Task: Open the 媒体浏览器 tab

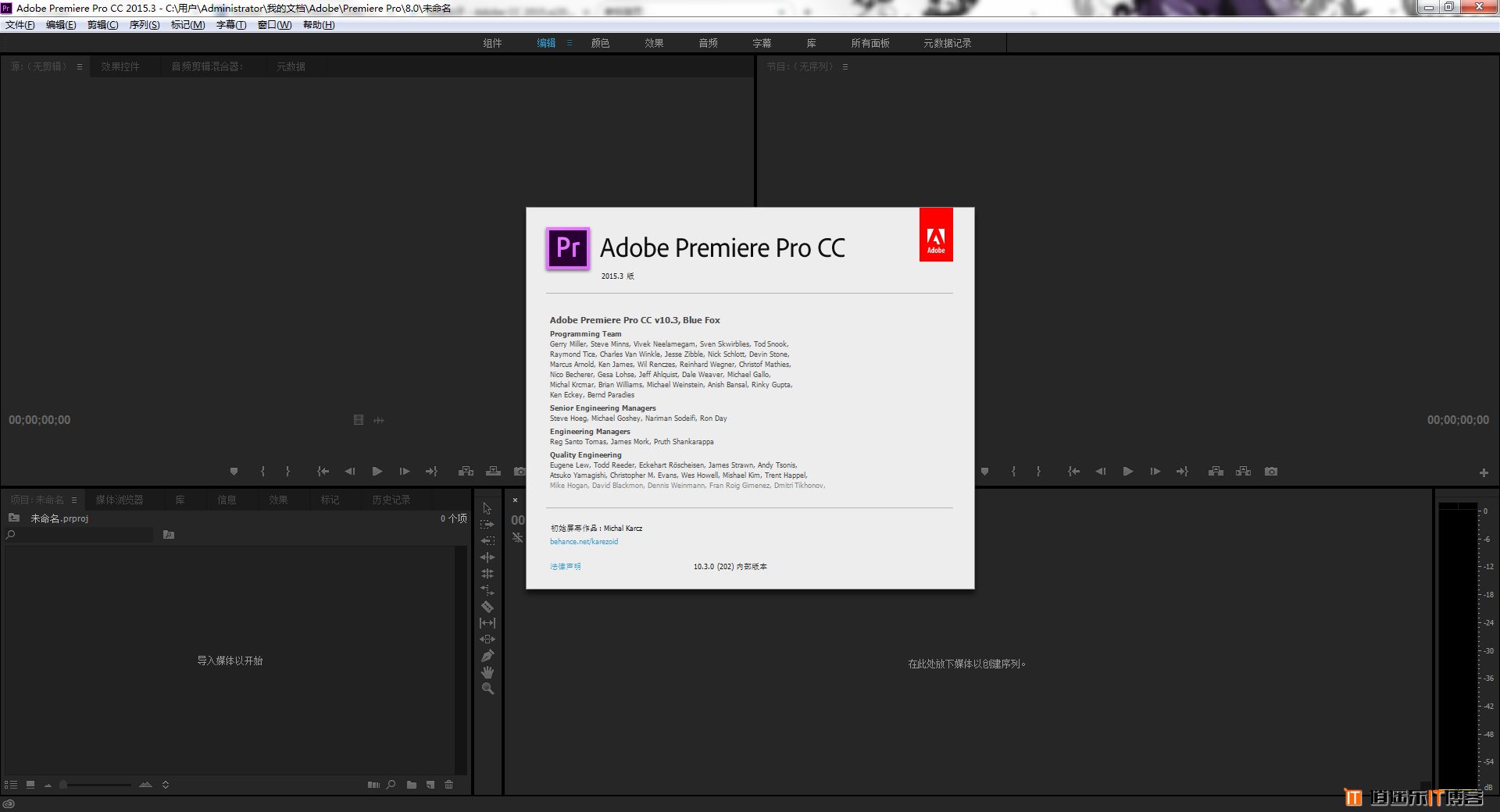Action: pos(120,500)
